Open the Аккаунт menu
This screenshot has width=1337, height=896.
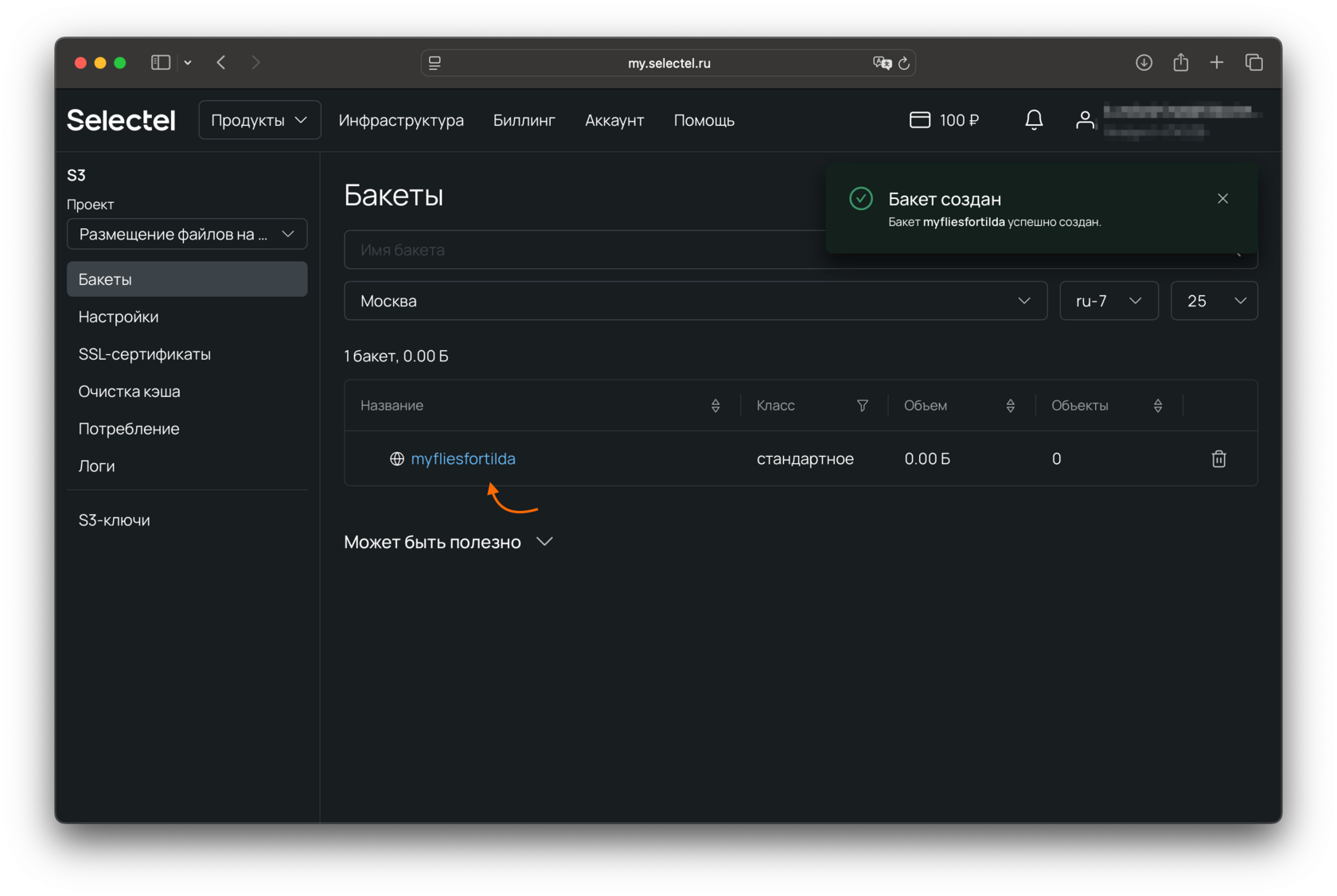point(614,120)
